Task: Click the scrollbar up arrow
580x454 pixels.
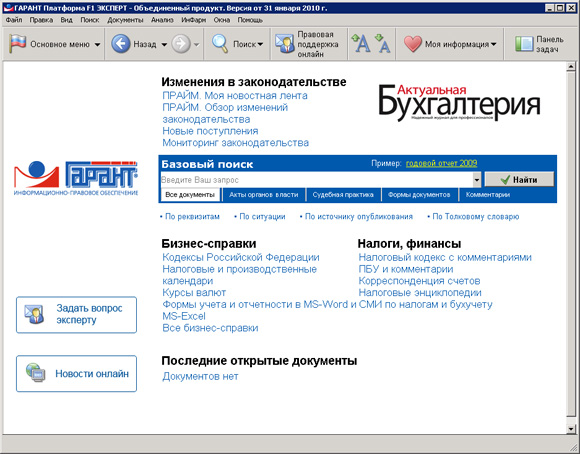Action: click(571, 67)
